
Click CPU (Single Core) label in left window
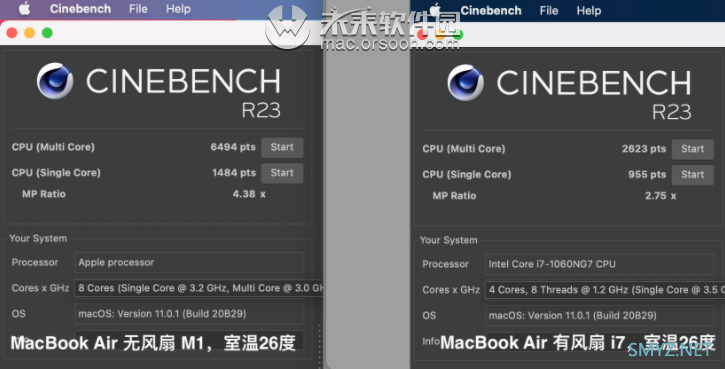click(x=56, y=173)
